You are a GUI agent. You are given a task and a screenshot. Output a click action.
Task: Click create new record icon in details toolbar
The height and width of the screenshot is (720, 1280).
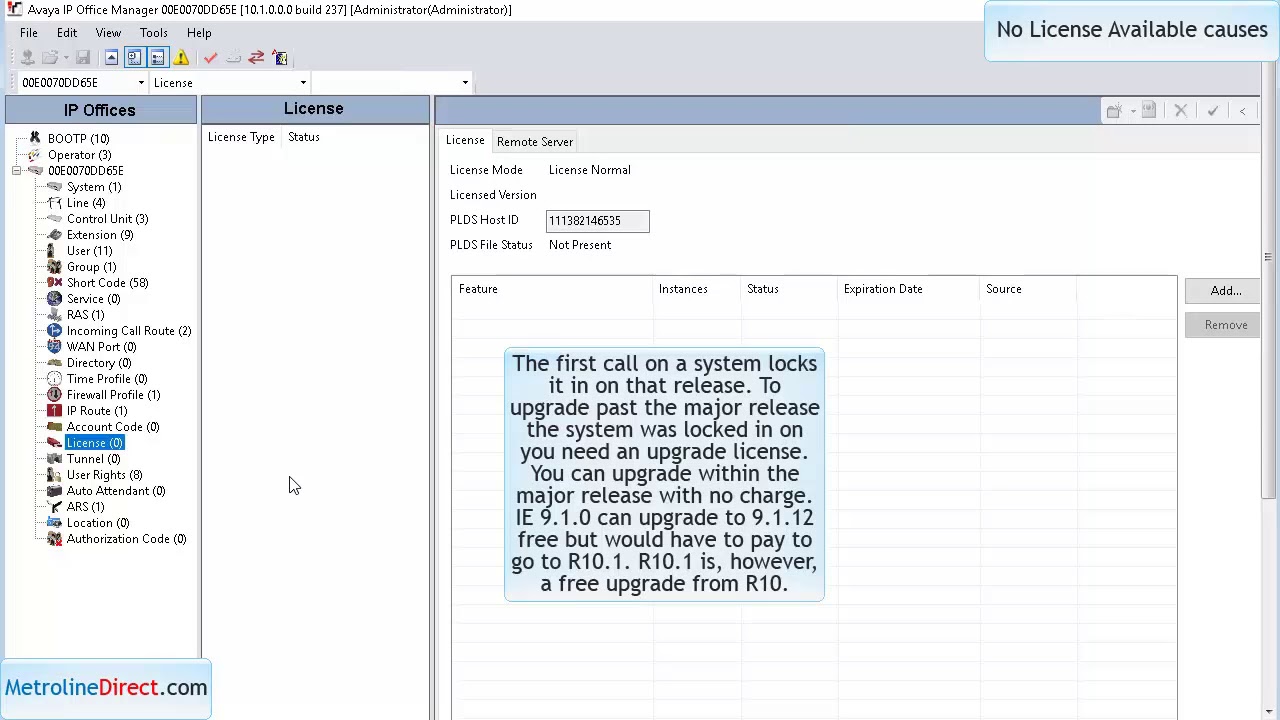[x=1113, y=111]
